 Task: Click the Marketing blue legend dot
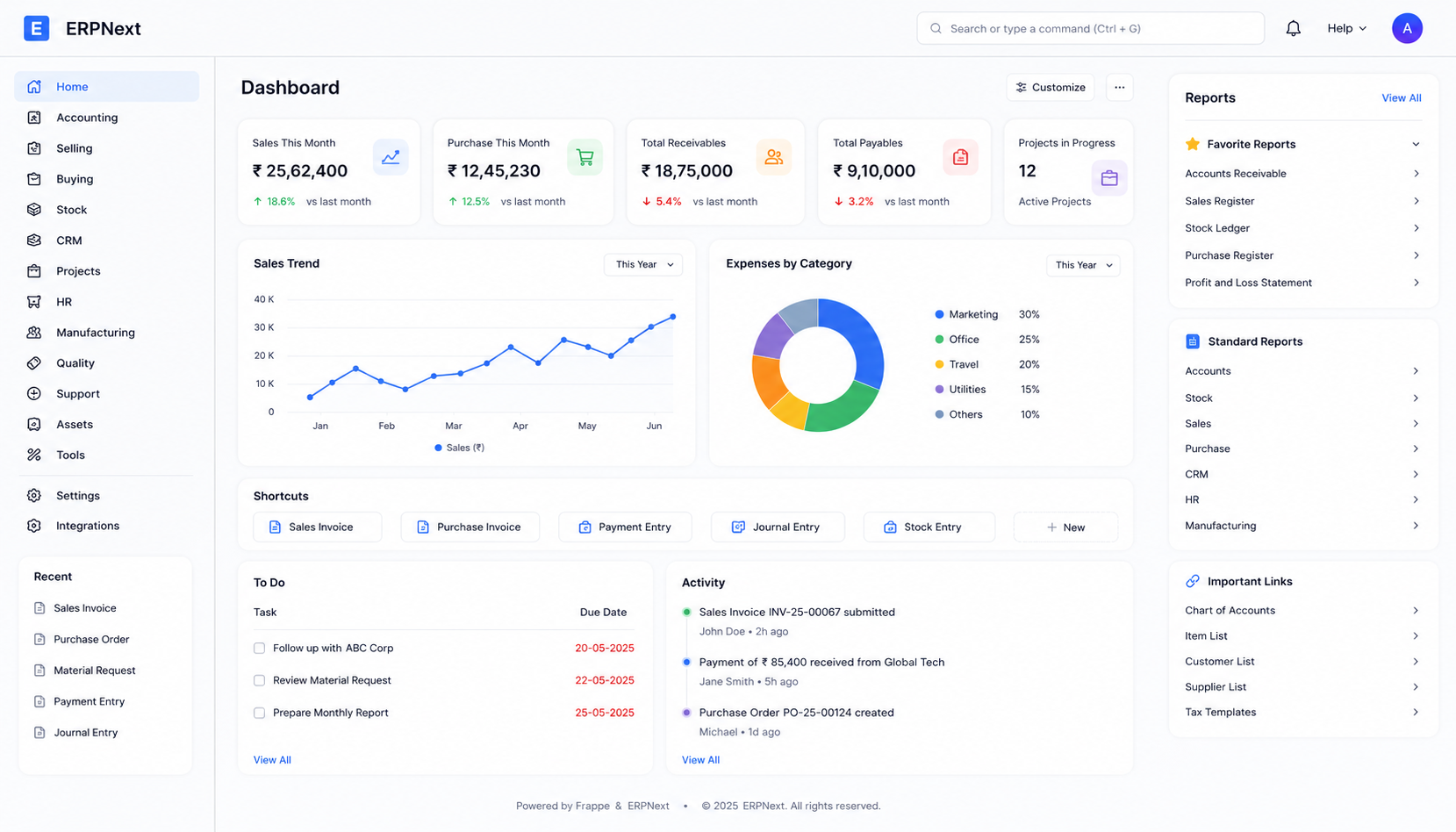[939, 314]
